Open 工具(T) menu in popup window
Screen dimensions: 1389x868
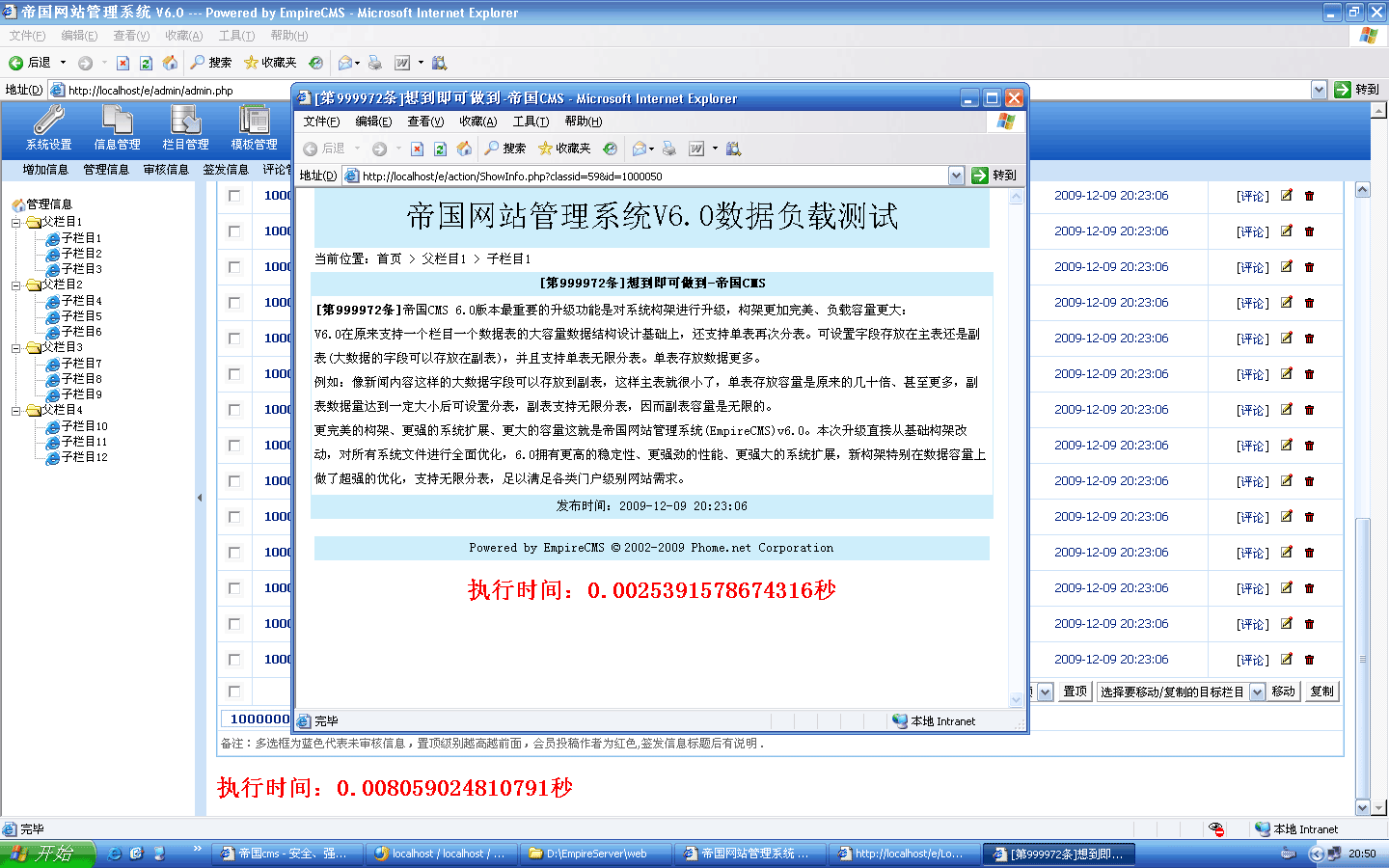pyautogui.click(x=530, y=122)
